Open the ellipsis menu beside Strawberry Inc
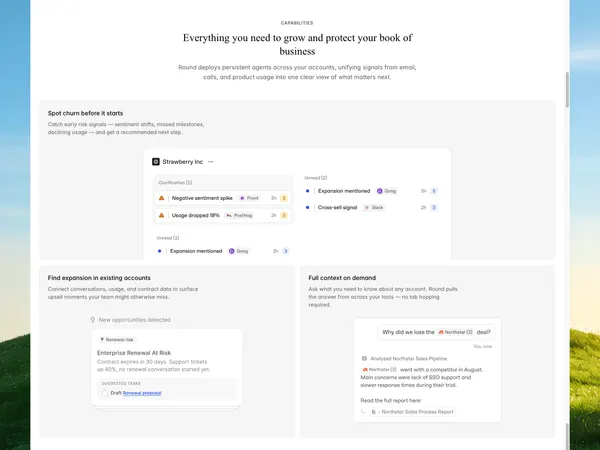 pos(210,162)
